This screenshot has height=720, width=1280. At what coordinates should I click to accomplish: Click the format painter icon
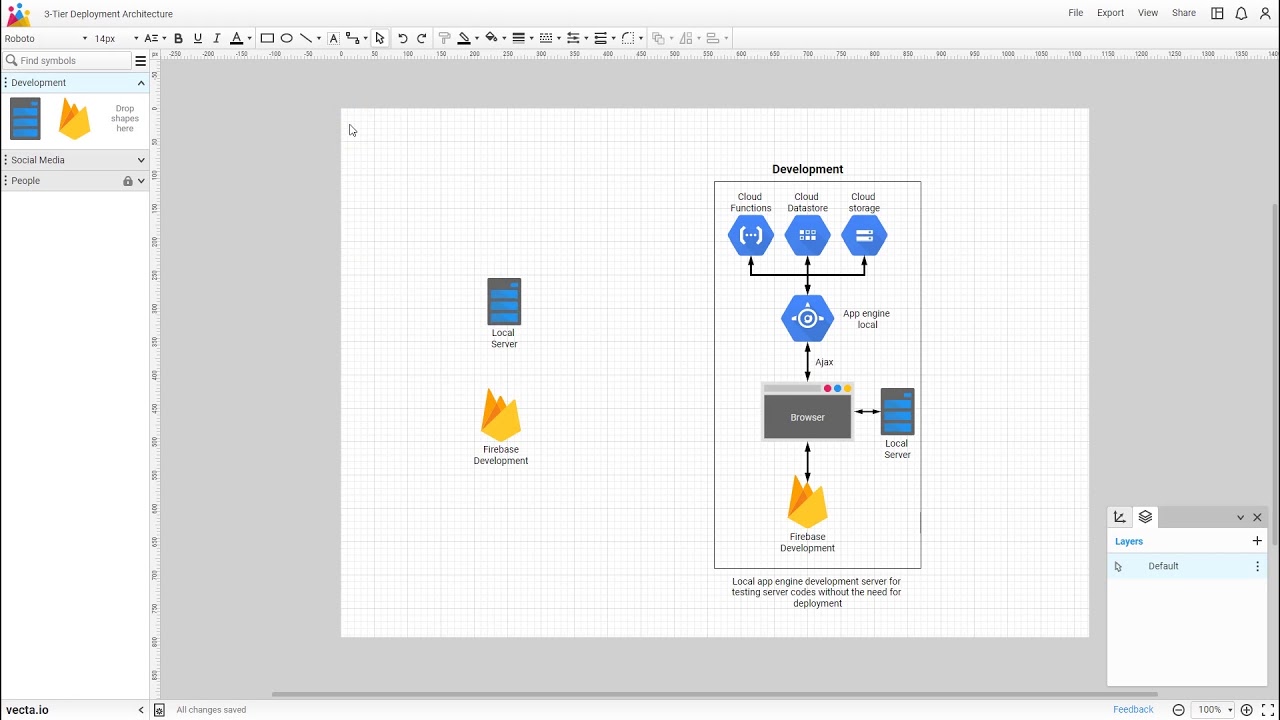point(445,38)
